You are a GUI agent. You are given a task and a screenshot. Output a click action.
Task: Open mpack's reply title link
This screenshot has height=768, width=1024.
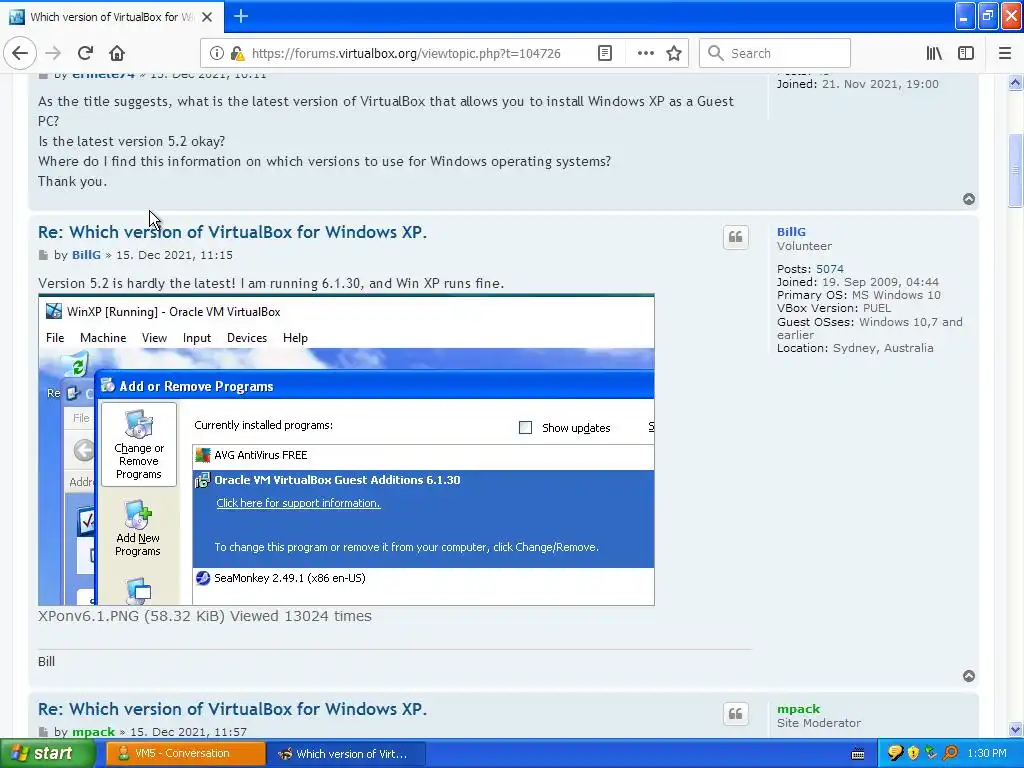[x=232, y=709]
